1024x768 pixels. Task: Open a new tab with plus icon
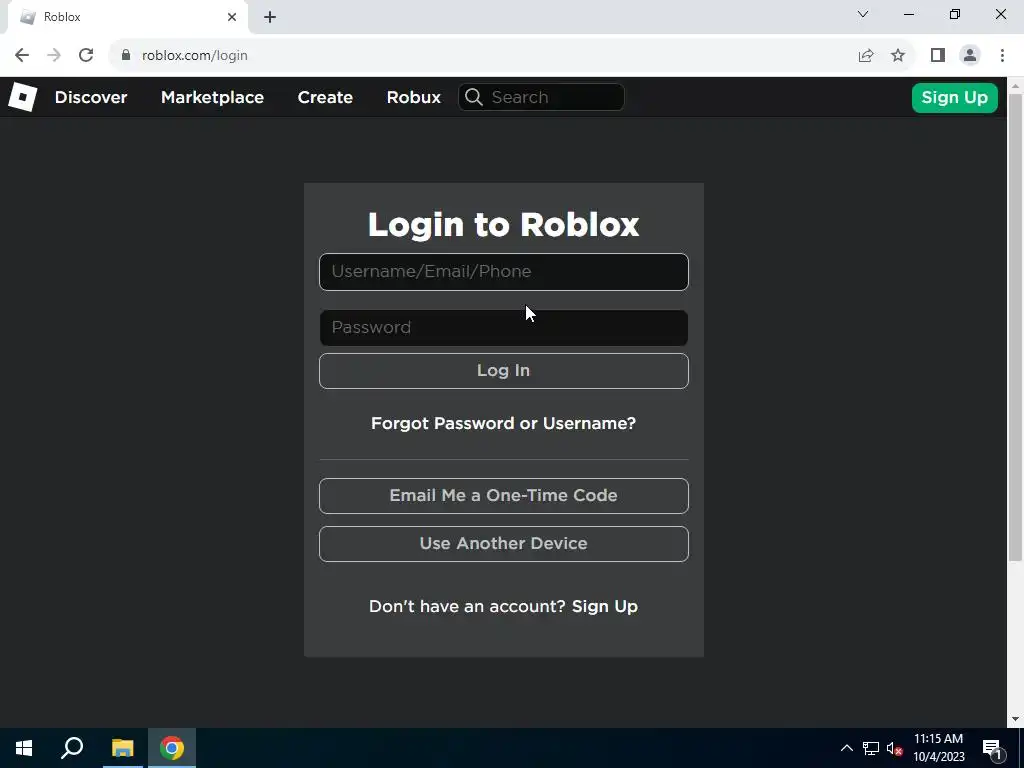270,17
